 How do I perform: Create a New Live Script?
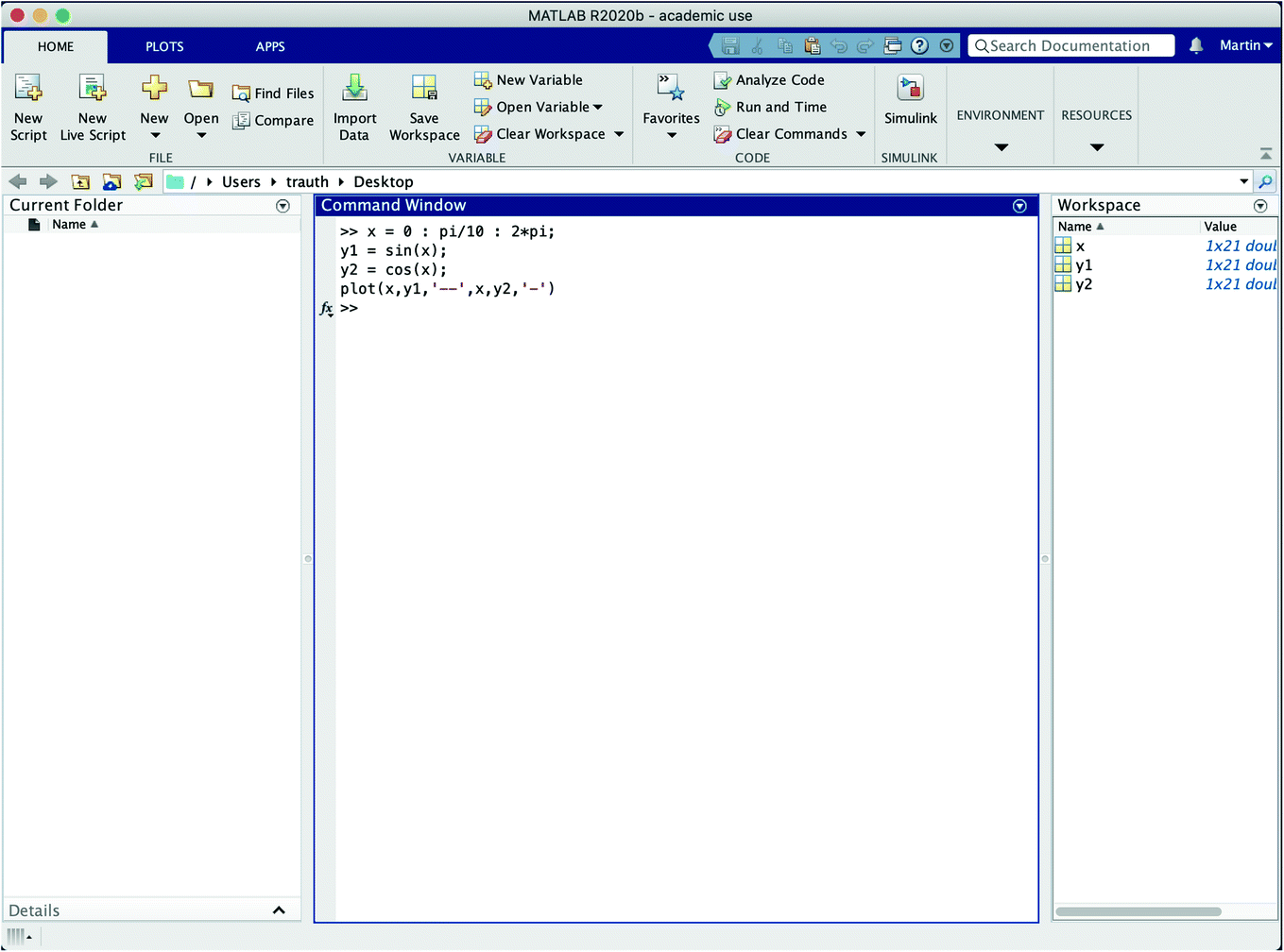93,108
